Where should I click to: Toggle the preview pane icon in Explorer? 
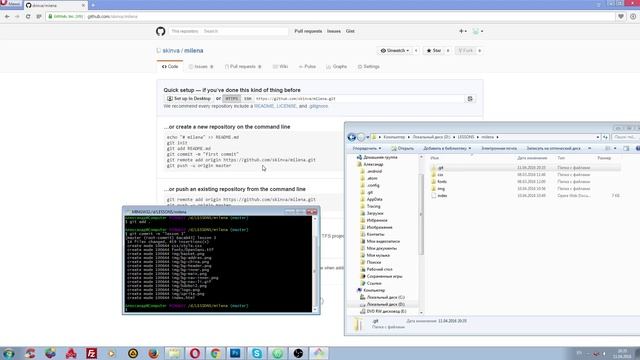point(626,149)
